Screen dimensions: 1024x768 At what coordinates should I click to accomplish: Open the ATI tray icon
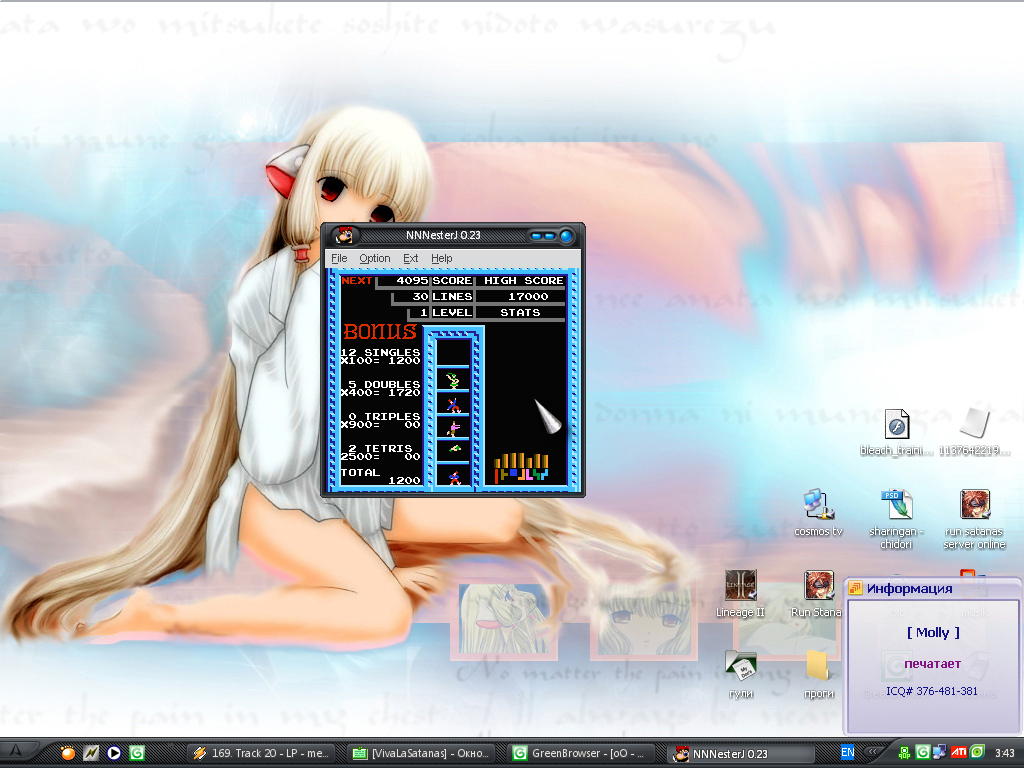(x=958, y=753)
